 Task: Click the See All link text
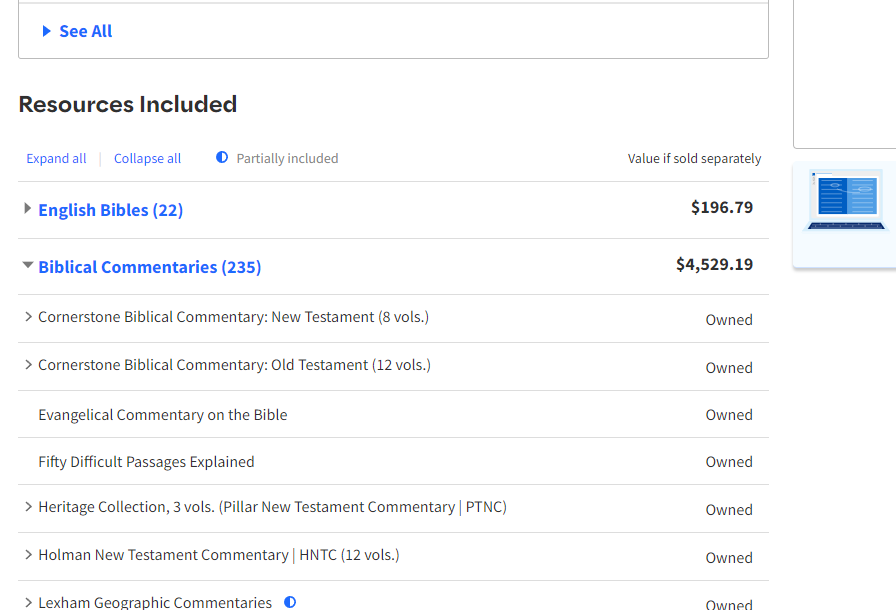[85, 31]
